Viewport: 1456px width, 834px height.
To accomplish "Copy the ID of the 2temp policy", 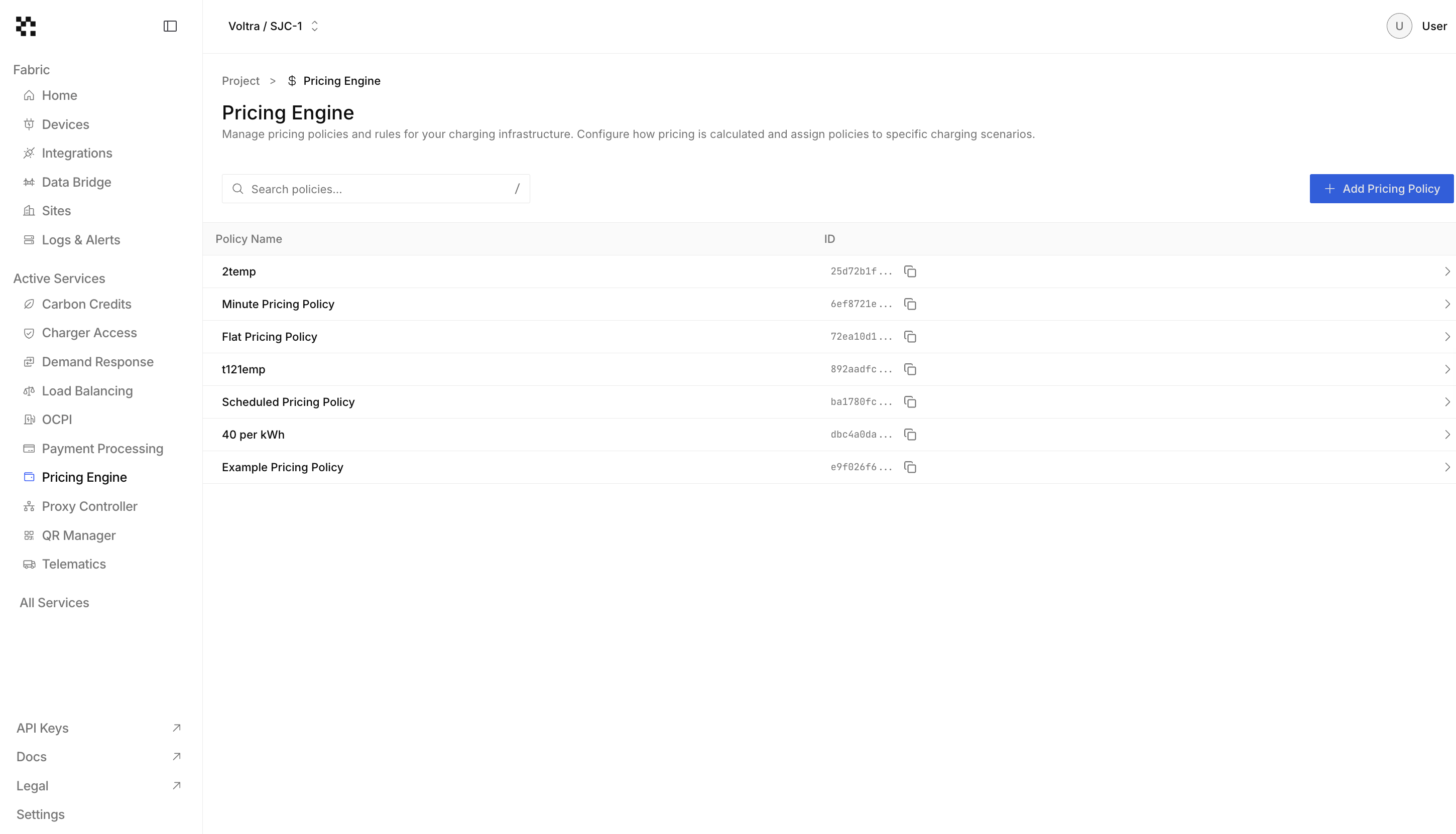I will point(910,271).
